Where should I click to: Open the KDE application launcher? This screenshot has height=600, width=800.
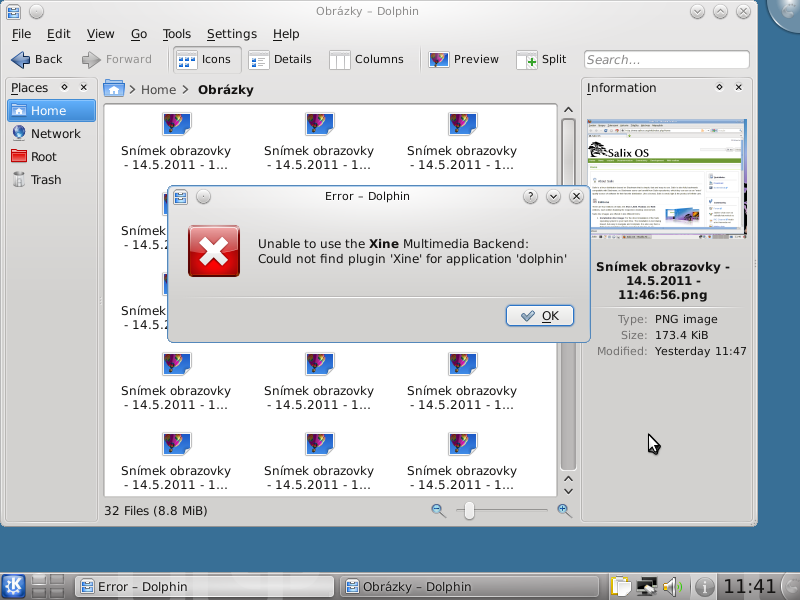[14, 586]
